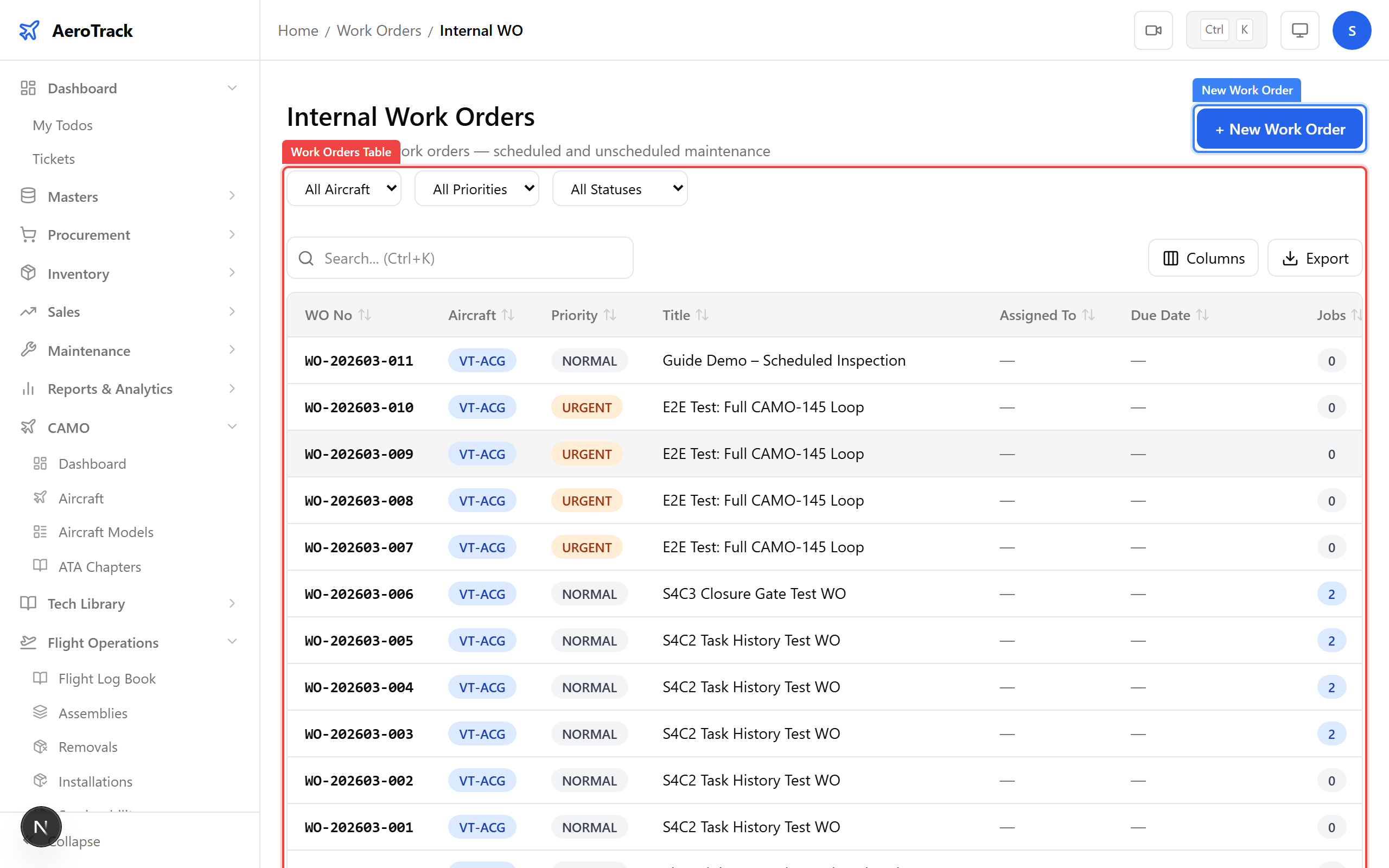Click the CAMO airplane icon in sidebar
The width and height of the screenshot is (1389, 868).
[29, 427]
